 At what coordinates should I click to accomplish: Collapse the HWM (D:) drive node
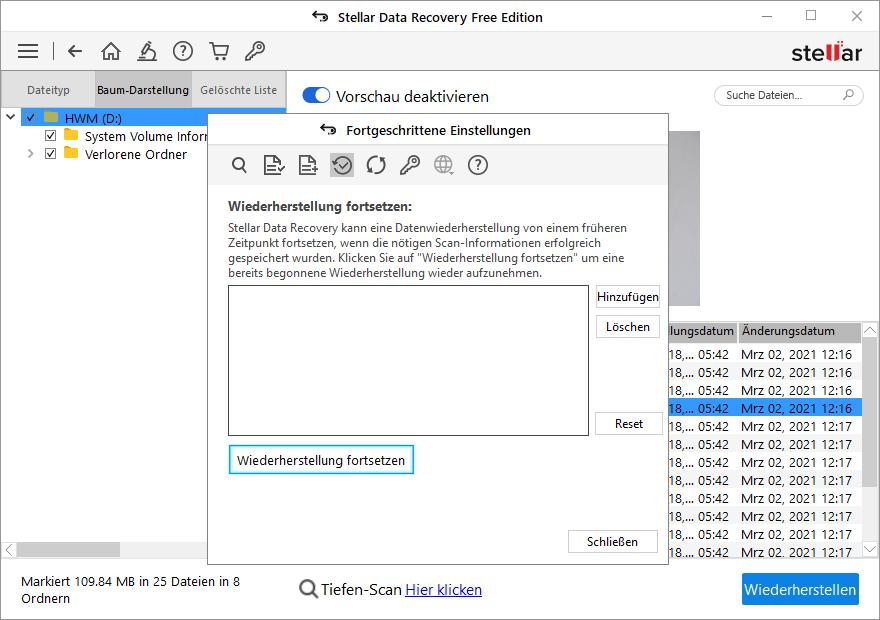11,118
